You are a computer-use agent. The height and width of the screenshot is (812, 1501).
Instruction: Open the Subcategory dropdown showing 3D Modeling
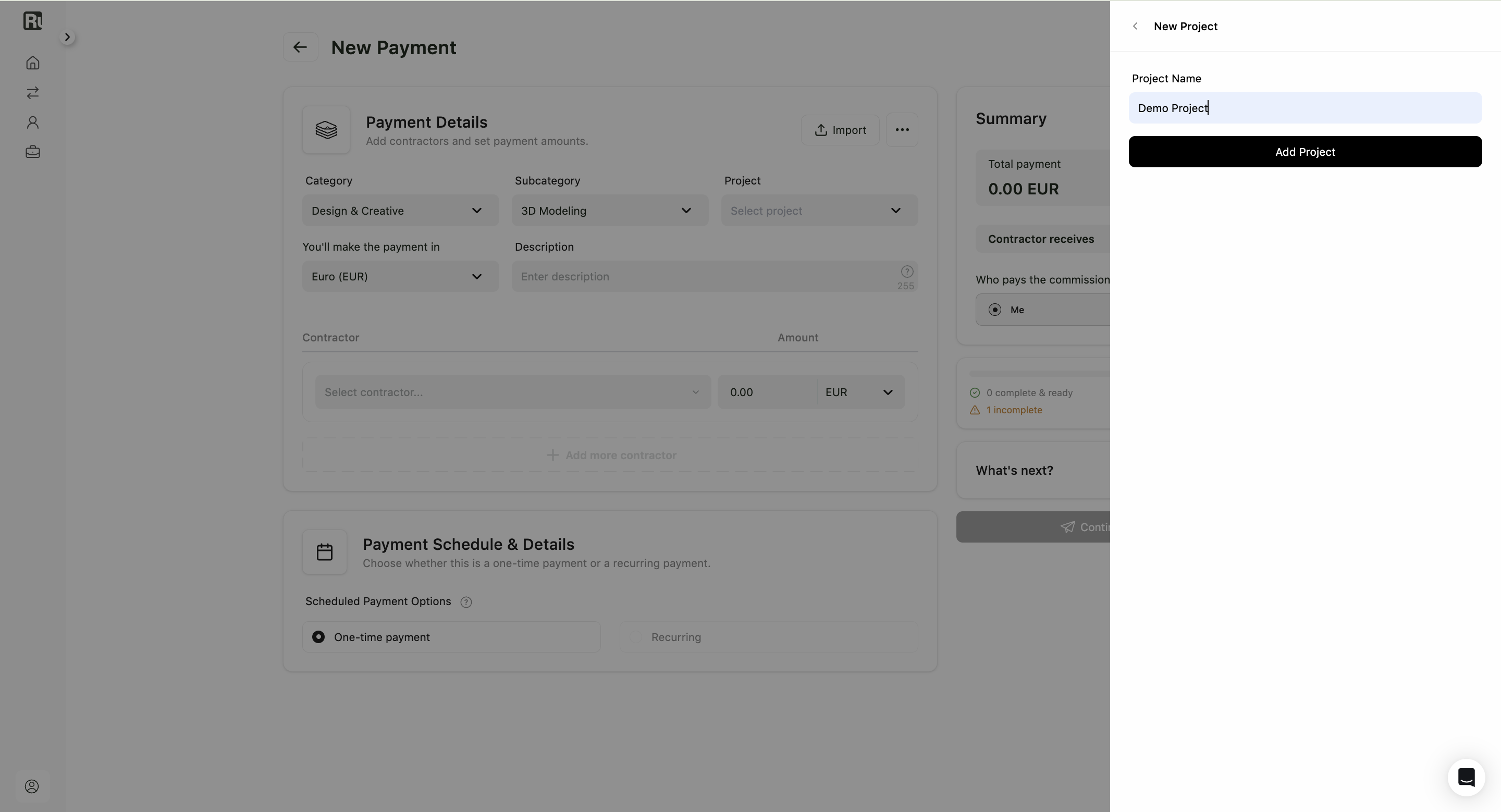coord(609,211)
